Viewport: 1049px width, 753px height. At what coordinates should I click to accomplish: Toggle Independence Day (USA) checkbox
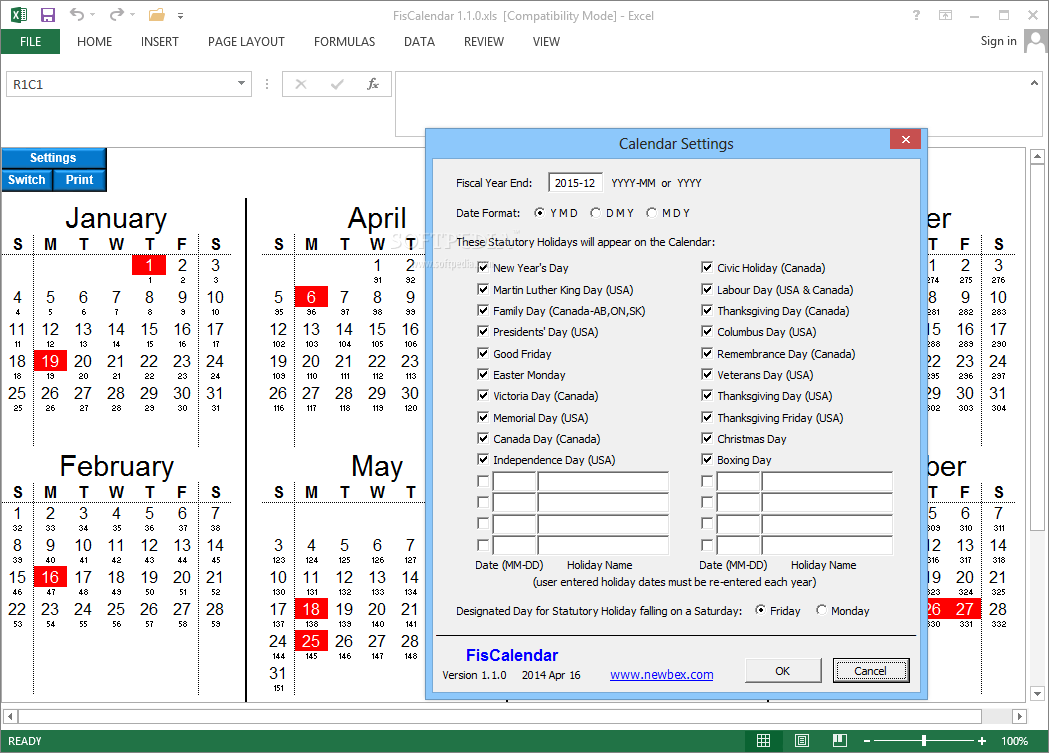click(x=483, y=459)
